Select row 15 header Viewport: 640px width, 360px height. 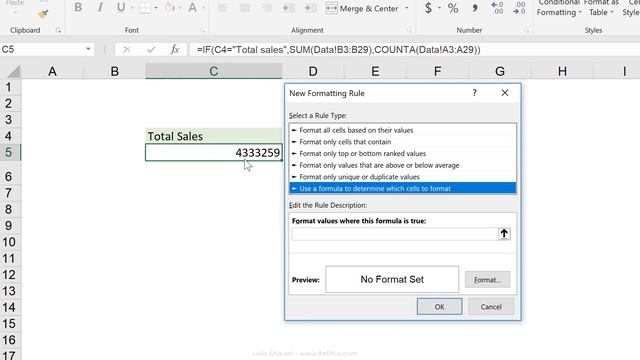(x=9, y=324)
